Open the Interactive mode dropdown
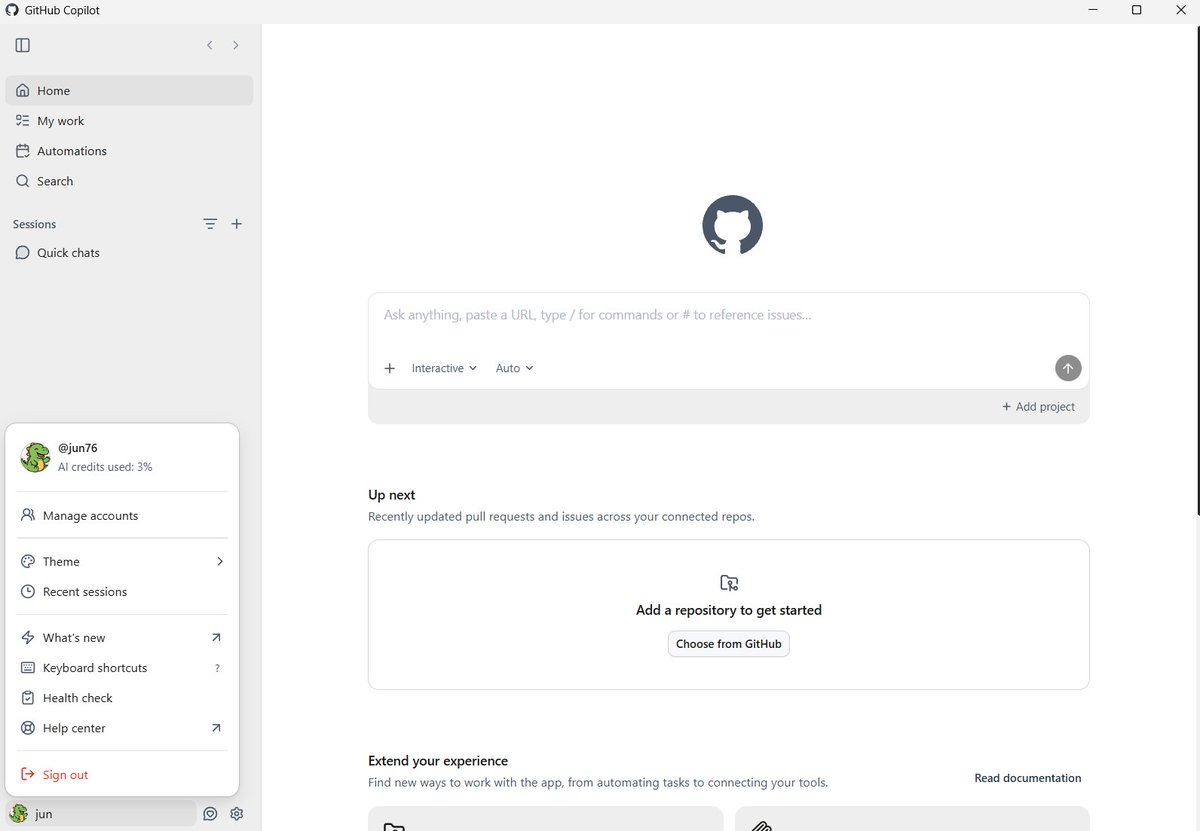The image size is (1200, 831). (444, 368)
